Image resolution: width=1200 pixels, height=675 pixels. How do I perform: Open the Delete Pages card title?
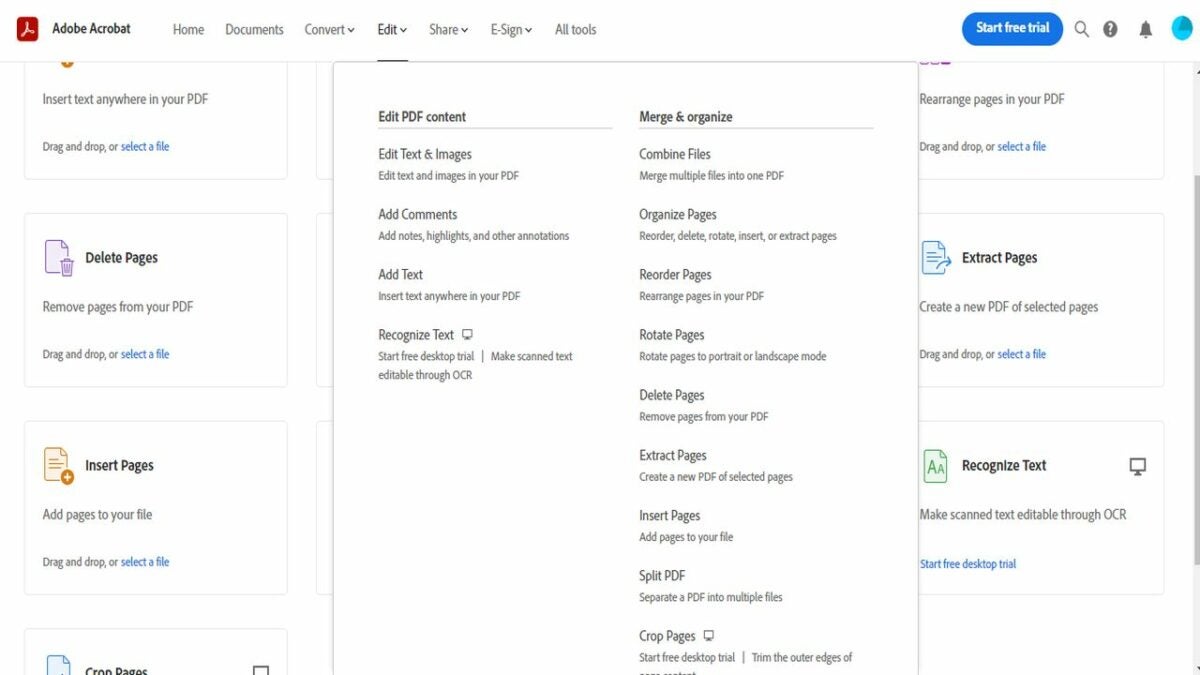tap(121, 257)
